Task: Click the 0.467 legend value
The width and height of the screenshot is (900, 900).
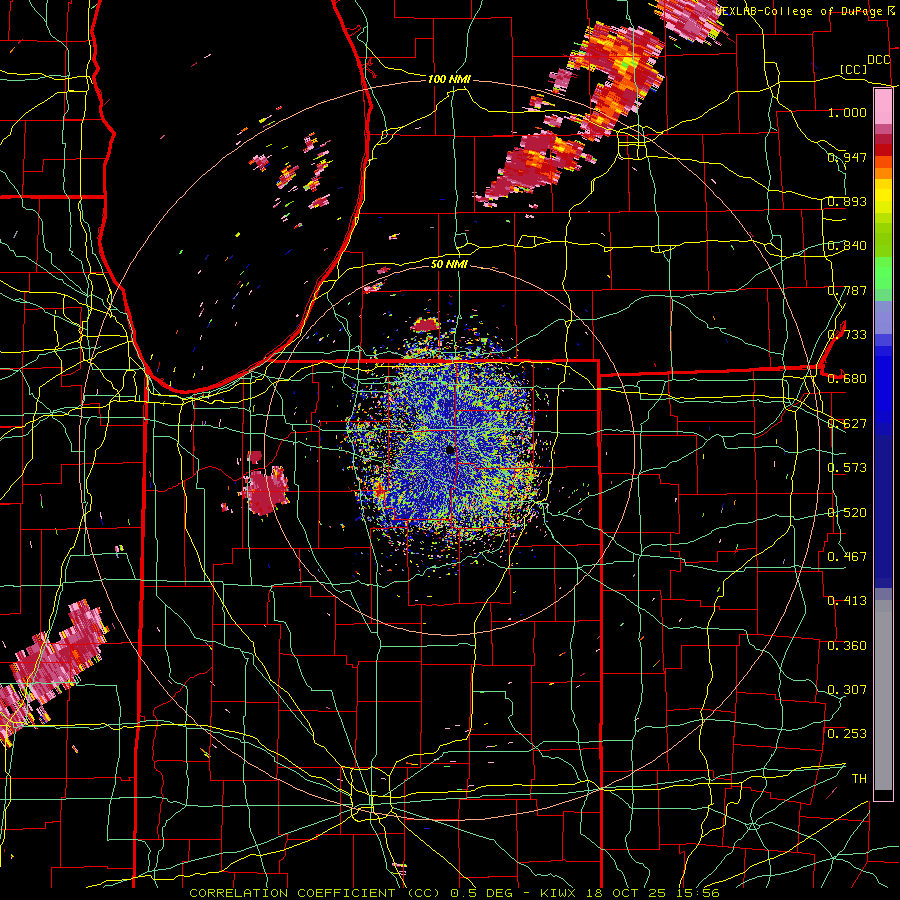Action: tap(847, 557)
